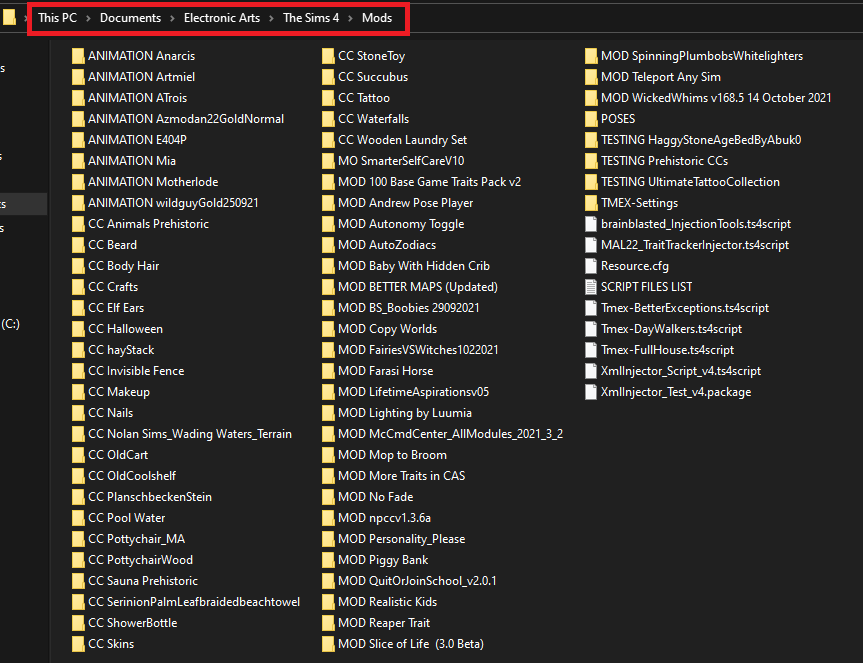Expand chevron after Electronic Arts in path
The image size is (863, 663).
pyautogui.click(x=271, y=18)
